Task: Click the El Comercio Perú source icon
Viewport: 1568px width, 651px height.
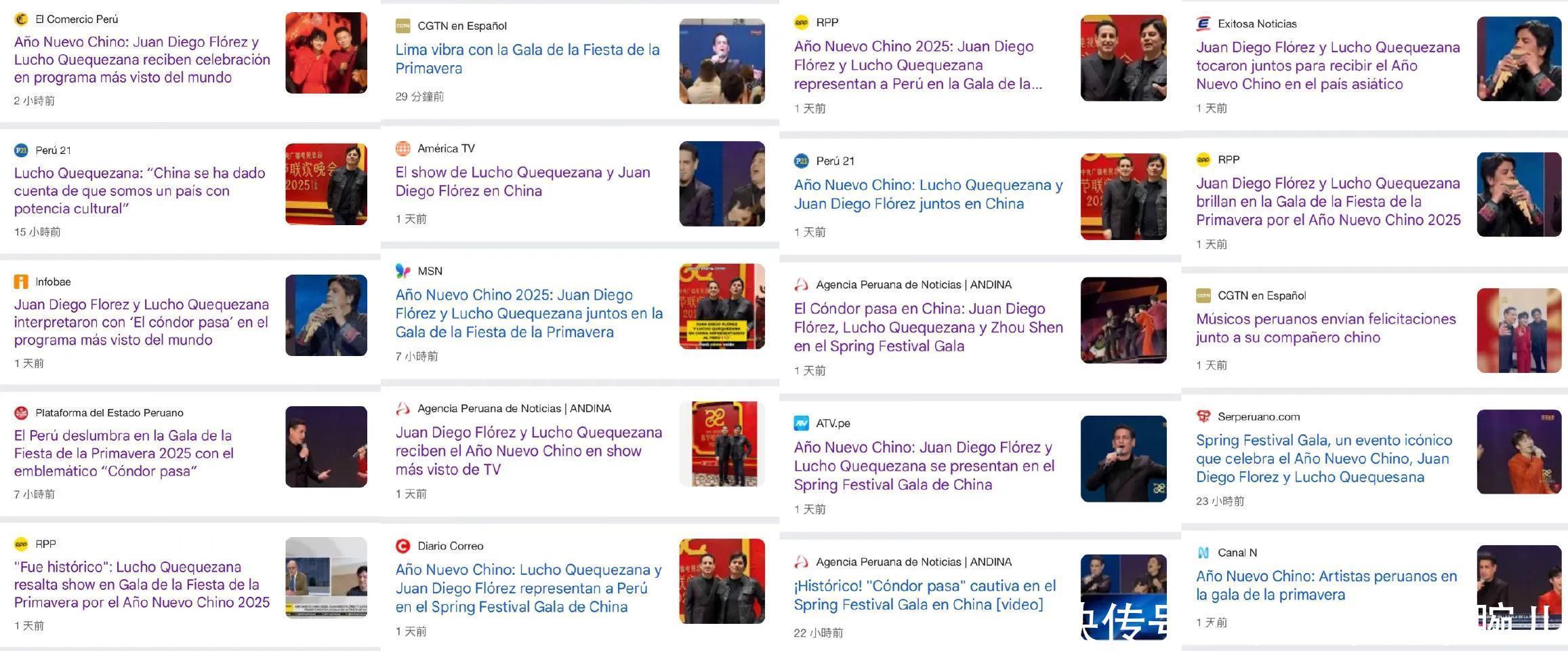Action: 21,19
